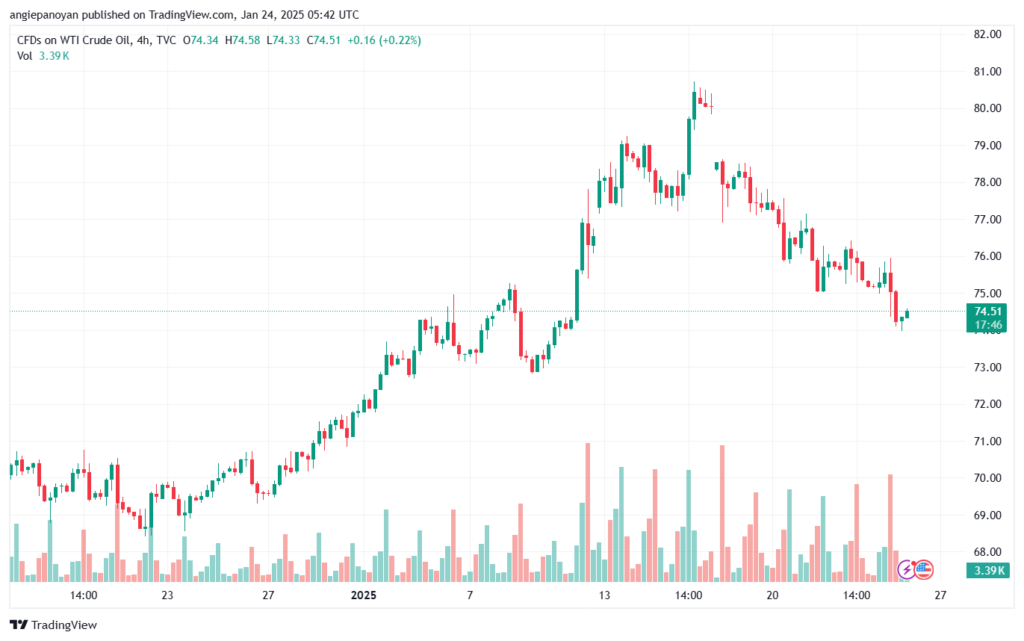The image size is (1024, 641).
Task: Click the +0.16 (+0.22%) change value
Action: pyautogui.click(x=384, y=40)
